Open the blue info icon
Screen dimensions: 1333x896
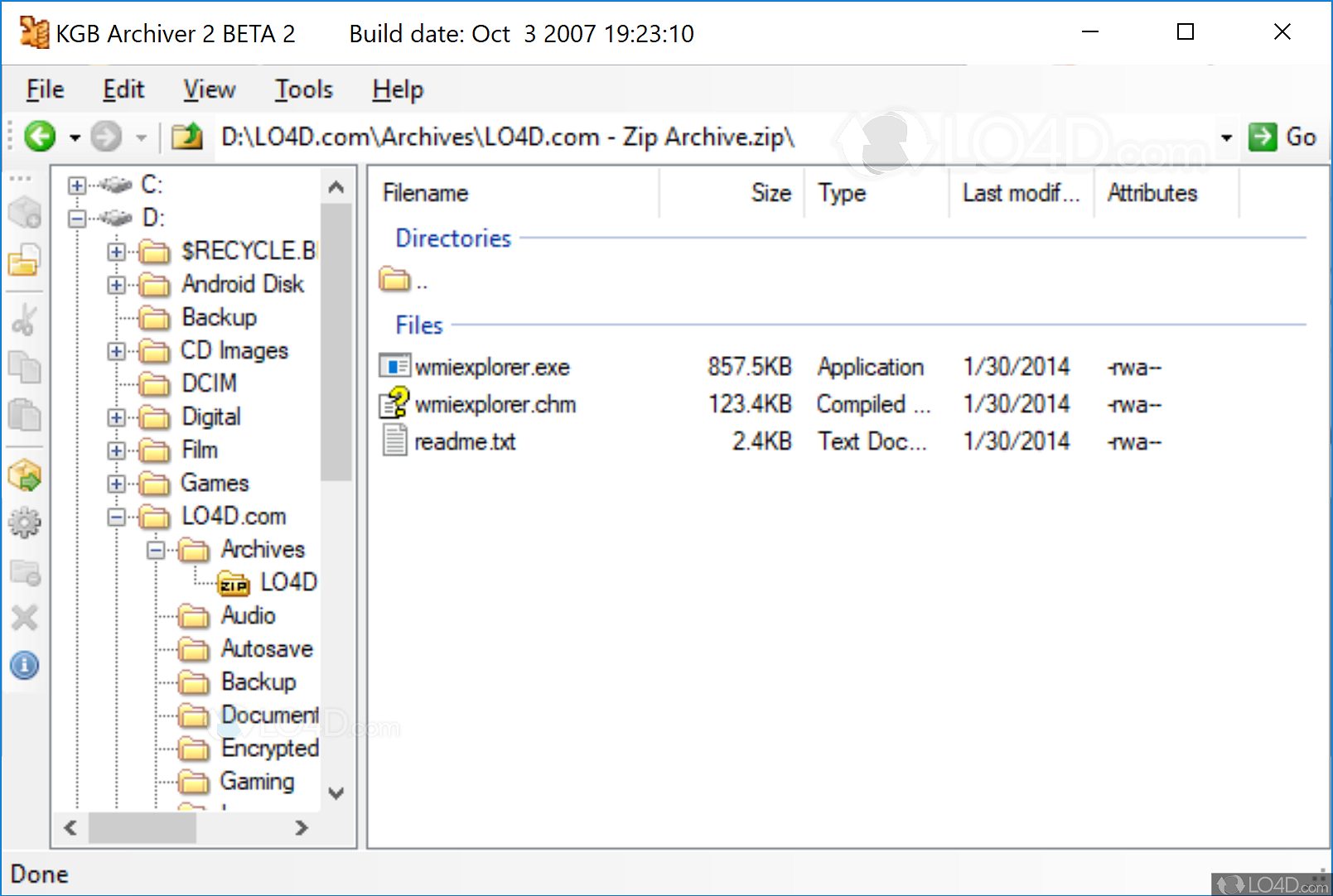24,665
